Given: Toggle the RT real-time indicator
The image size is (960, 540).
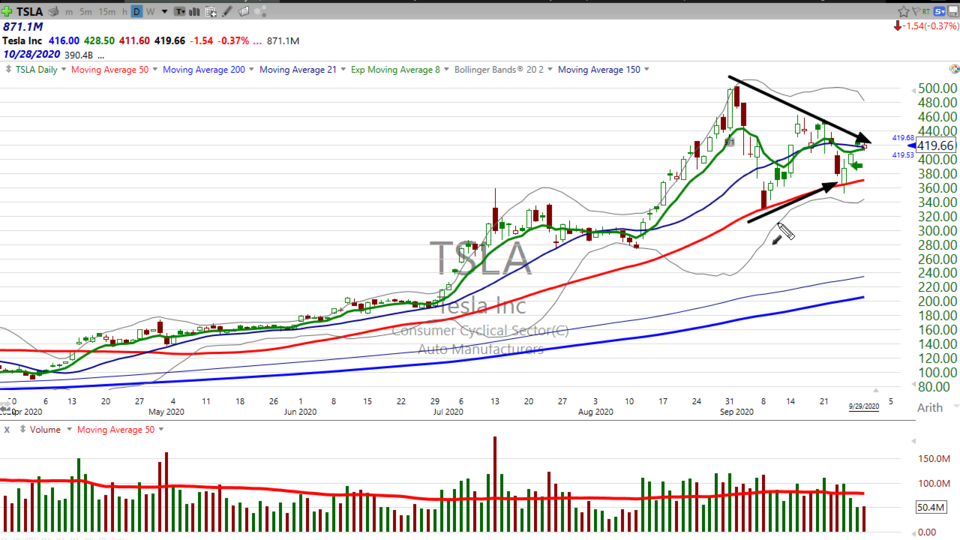Looking at the screenshot, I should pos(926,11).
